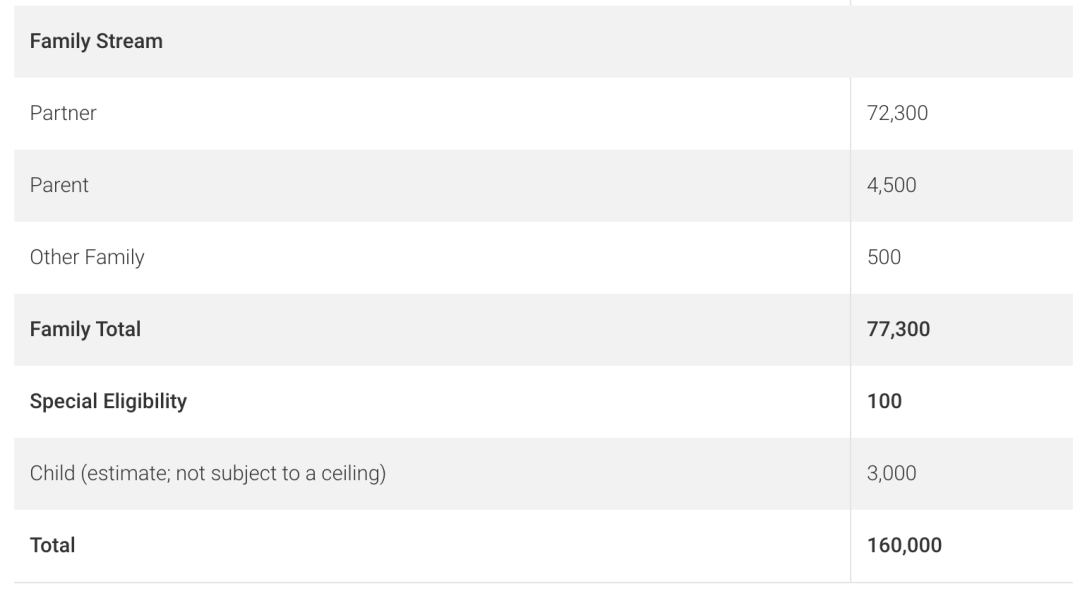Select the Family Total label
This screenshot has width=1080, height=596.
[x=85, y=329]
